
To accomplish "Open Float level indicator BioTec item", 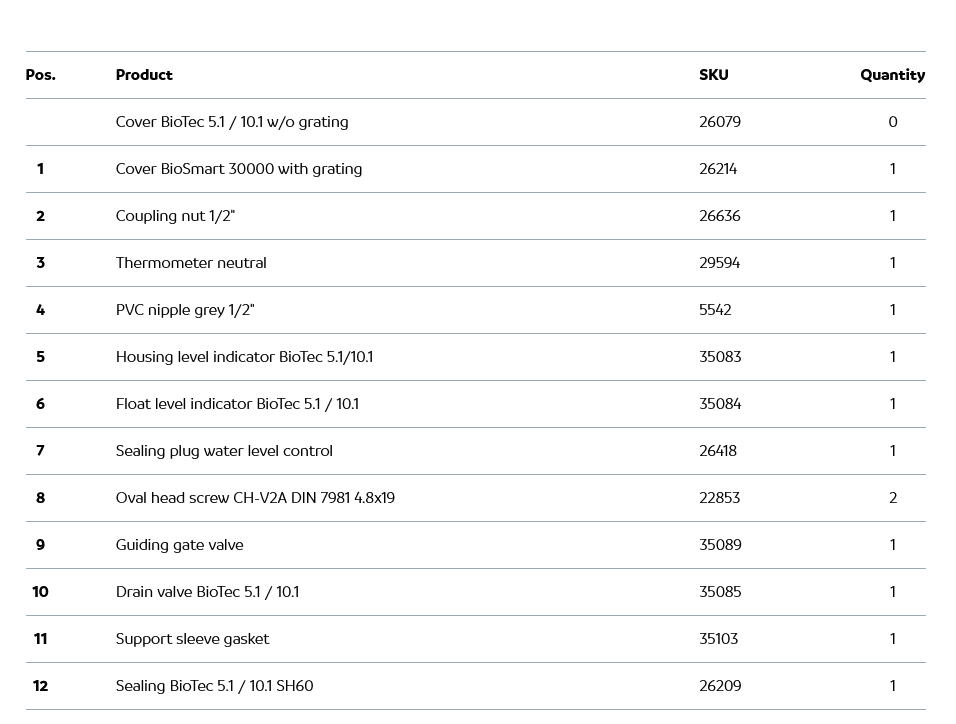I will pos(237,404).
